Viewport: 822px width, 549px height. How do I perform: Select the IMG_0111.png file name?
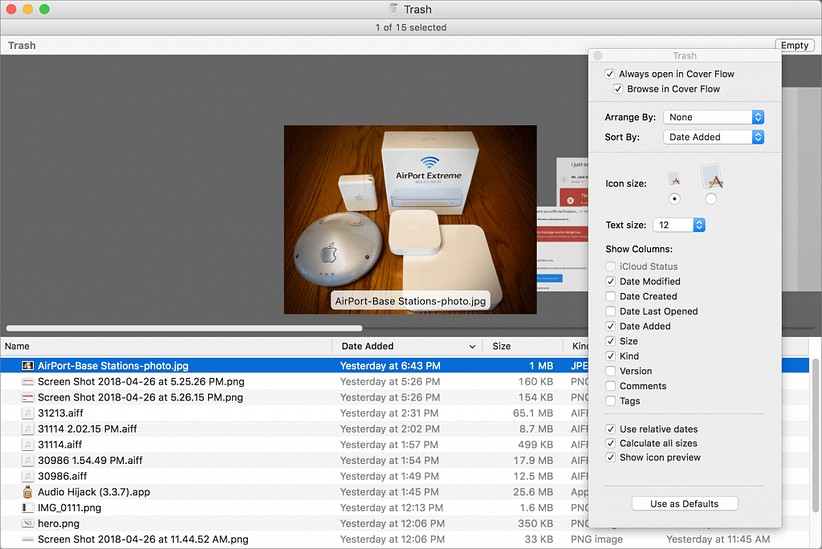click(69, 508)
